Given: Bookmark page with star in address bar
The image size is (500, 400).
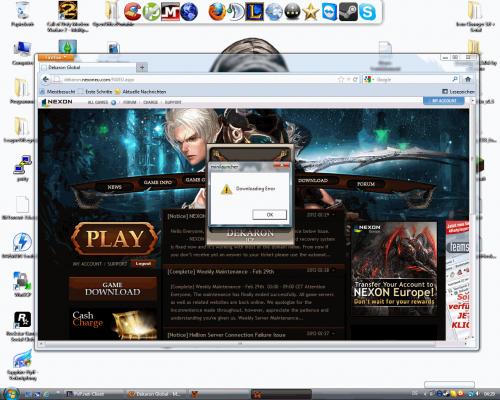Looking at the screenshot, I should [341, 79].
